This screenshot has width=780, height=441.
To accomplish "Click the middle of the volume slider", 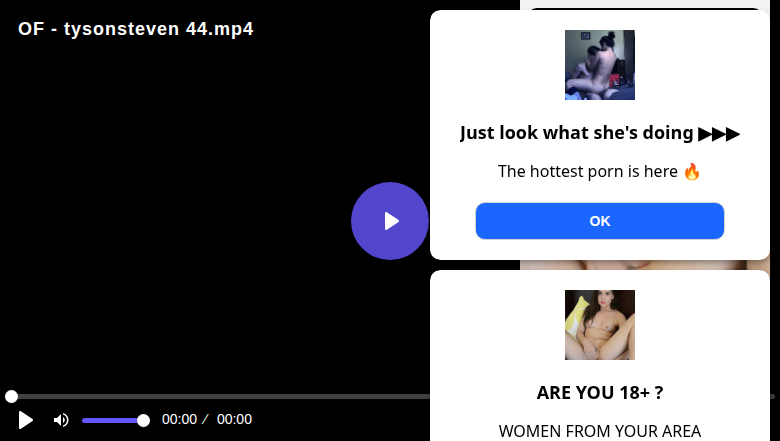I will [x=112, y=420].
